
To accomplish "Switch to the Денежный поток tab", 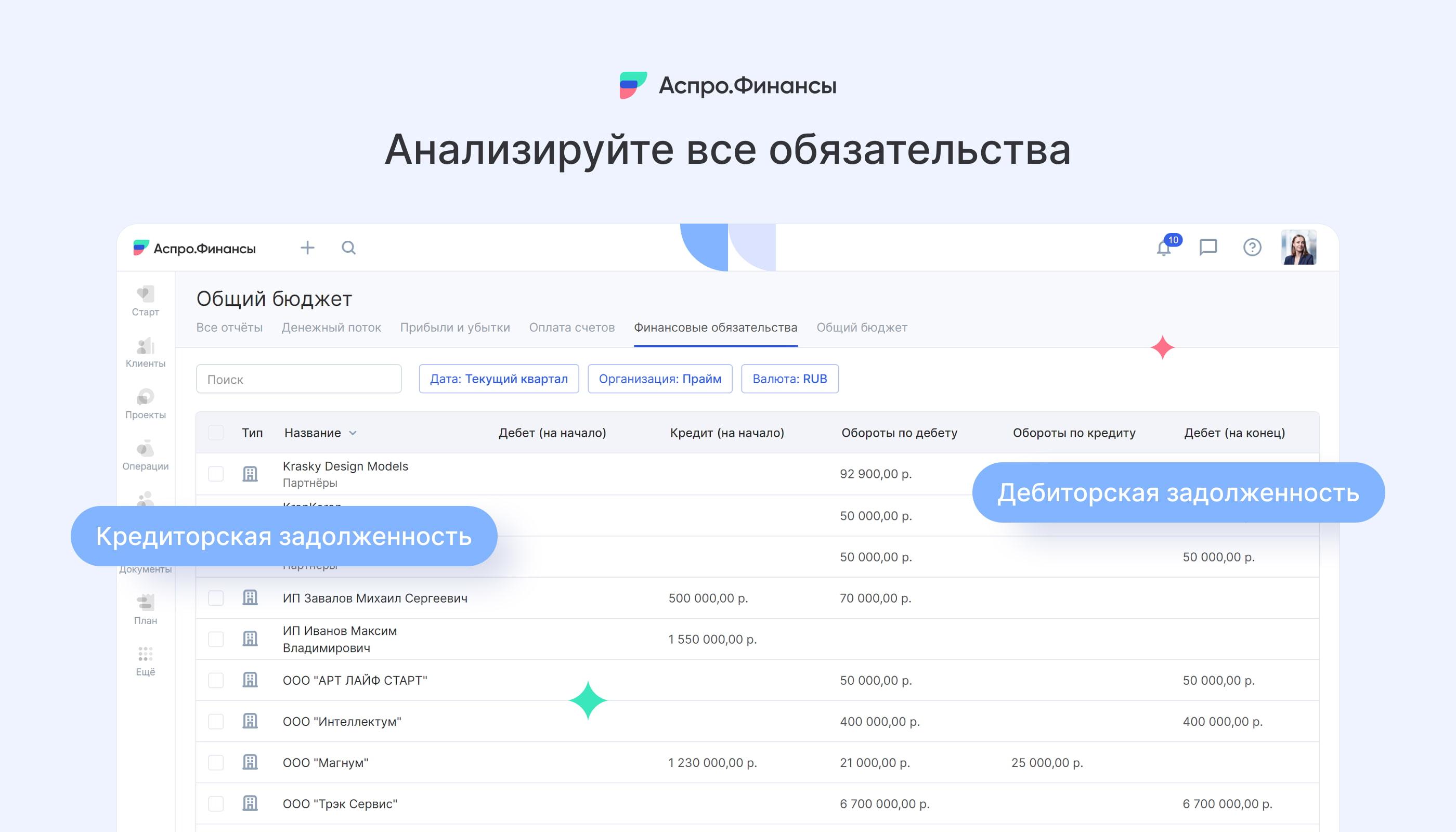I will (x=331, y=328).
